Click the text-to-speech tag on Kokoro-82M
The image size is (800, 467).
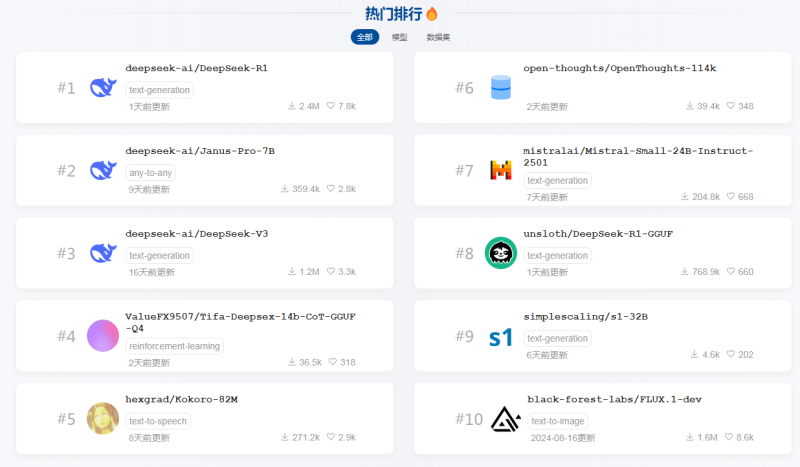point(158,421)
